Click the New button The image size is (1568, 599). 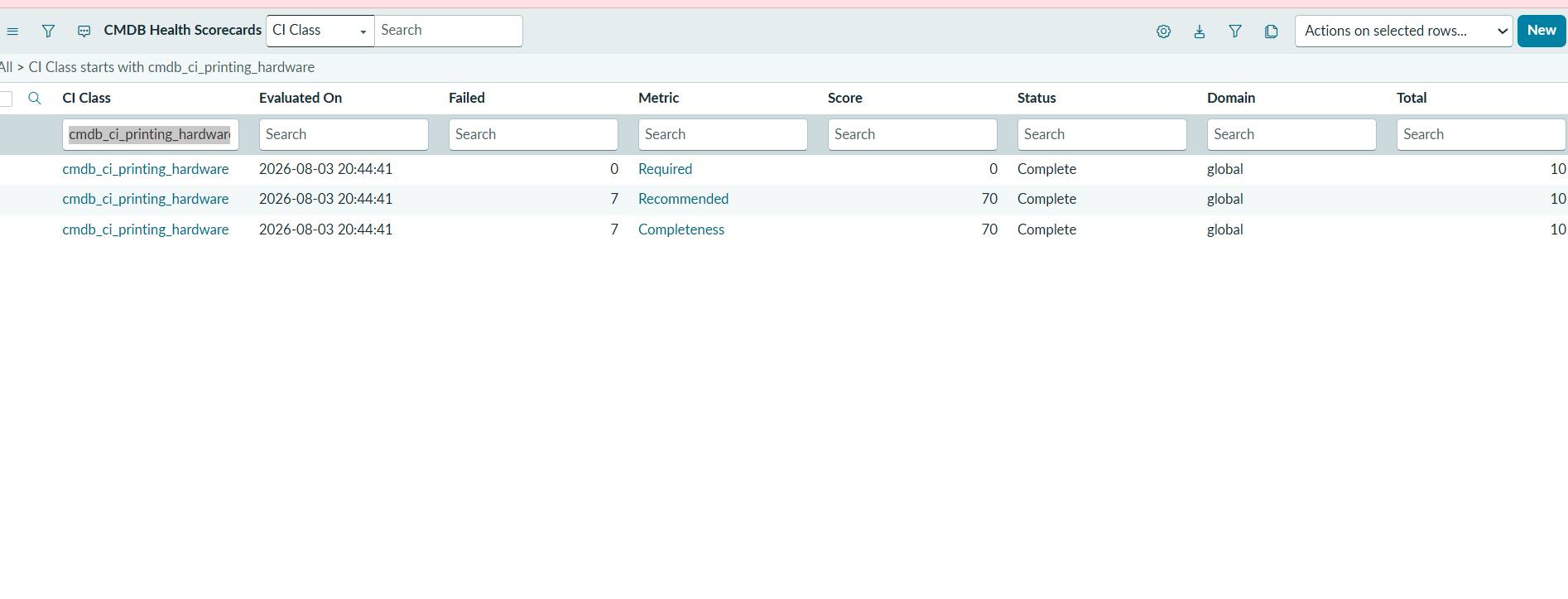click(1542, 31)
